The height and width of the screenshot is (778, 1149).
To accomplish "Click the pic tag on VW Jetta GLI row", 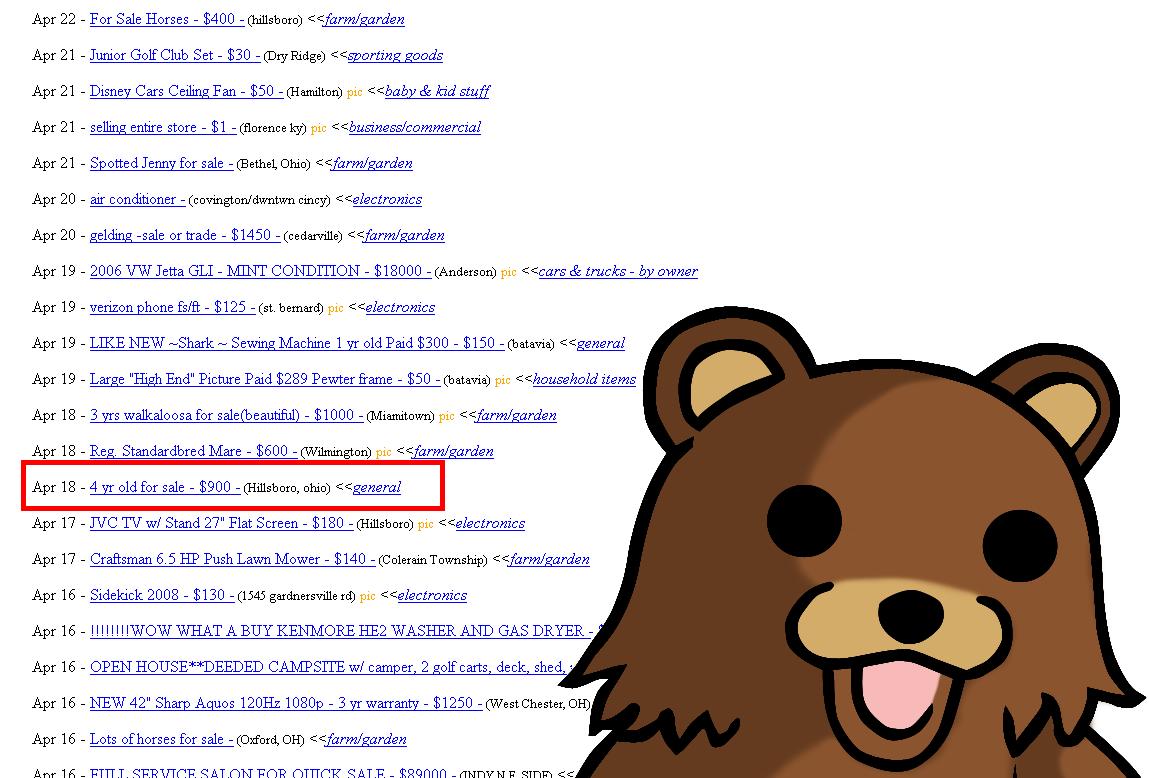I will [x=509, y=272].
